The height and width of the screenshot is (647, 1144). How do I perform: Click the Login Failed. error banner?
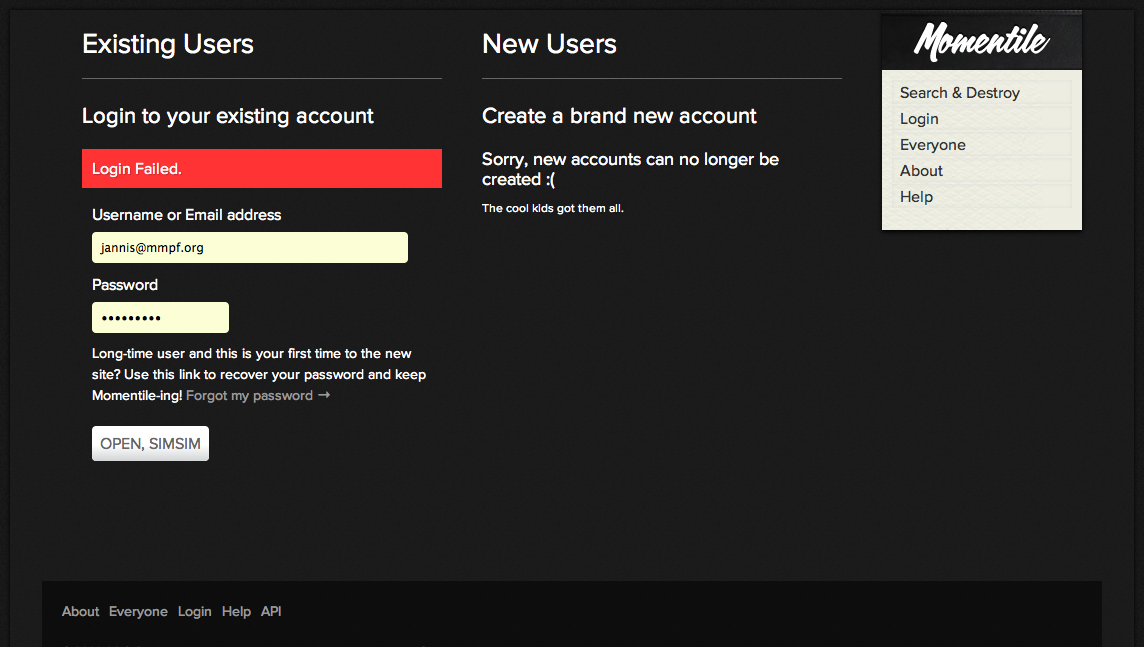pyautogui.click(x=262, y=168)
